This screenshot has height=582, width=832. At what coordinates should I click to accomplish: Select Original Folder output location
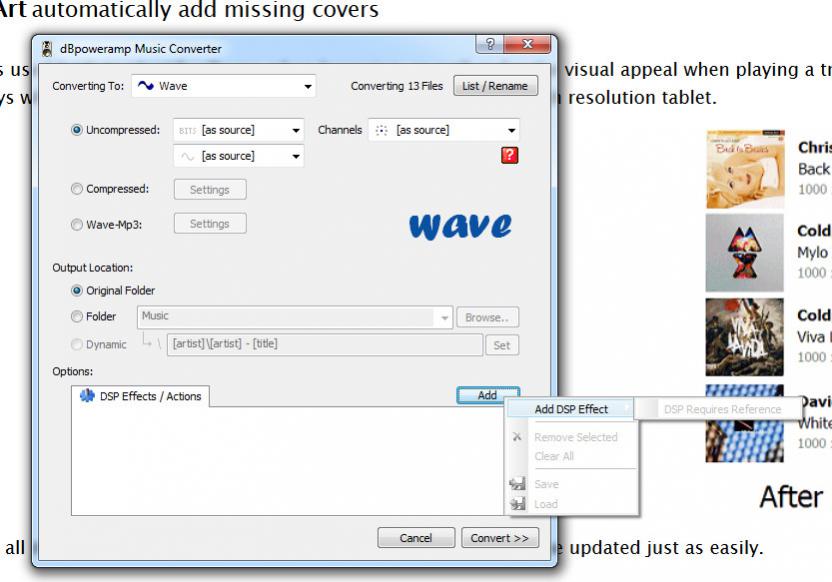point(77,290)
